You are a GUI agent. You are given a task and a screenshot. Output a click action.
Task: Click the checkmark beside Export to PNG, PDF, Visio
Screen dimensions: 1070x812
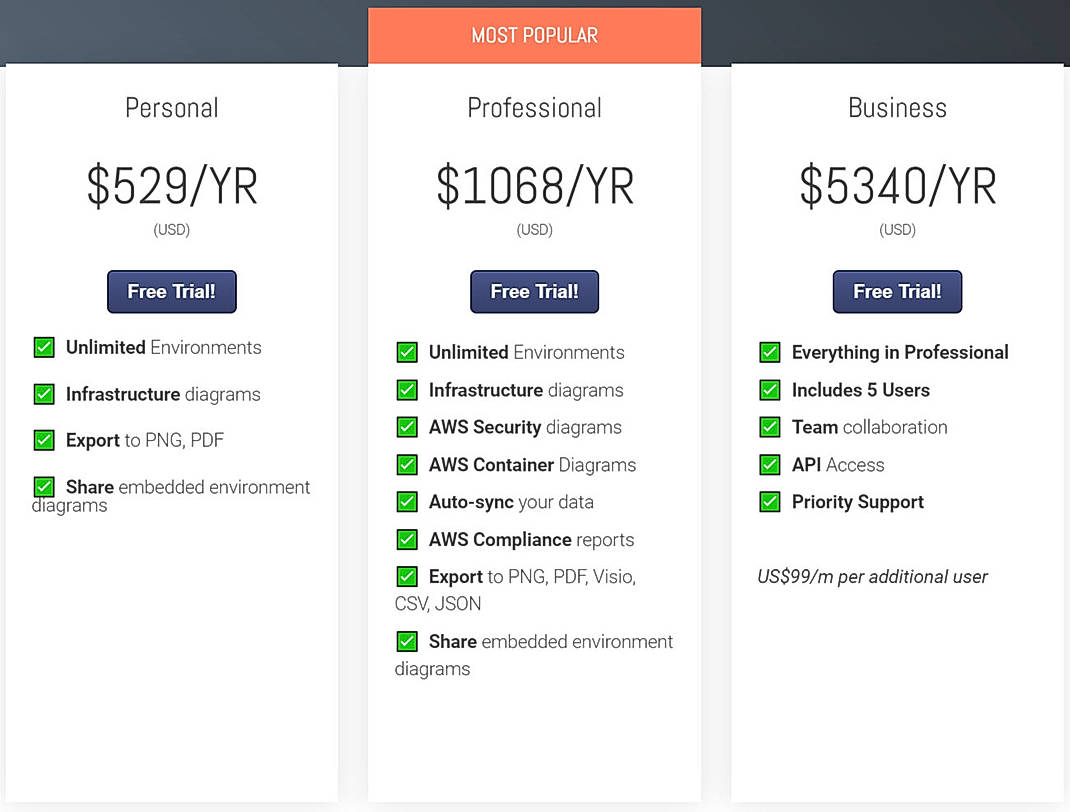[407, 577]
